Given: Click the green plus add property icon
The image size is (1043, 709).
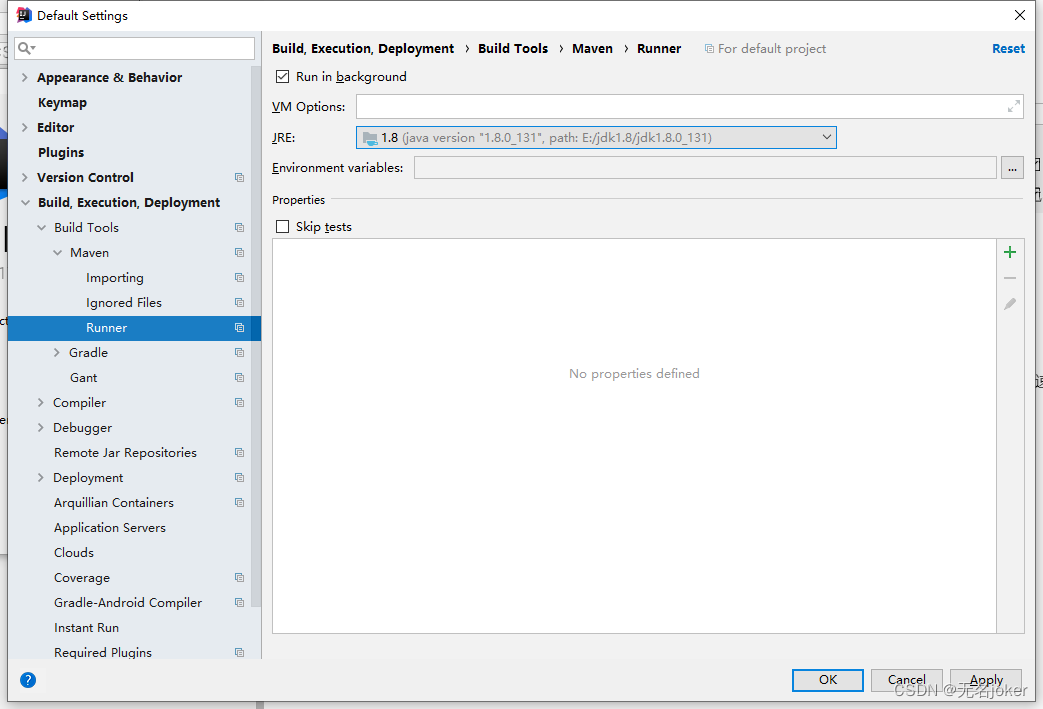Looking at the screenshot, I should coord(1010,252).
